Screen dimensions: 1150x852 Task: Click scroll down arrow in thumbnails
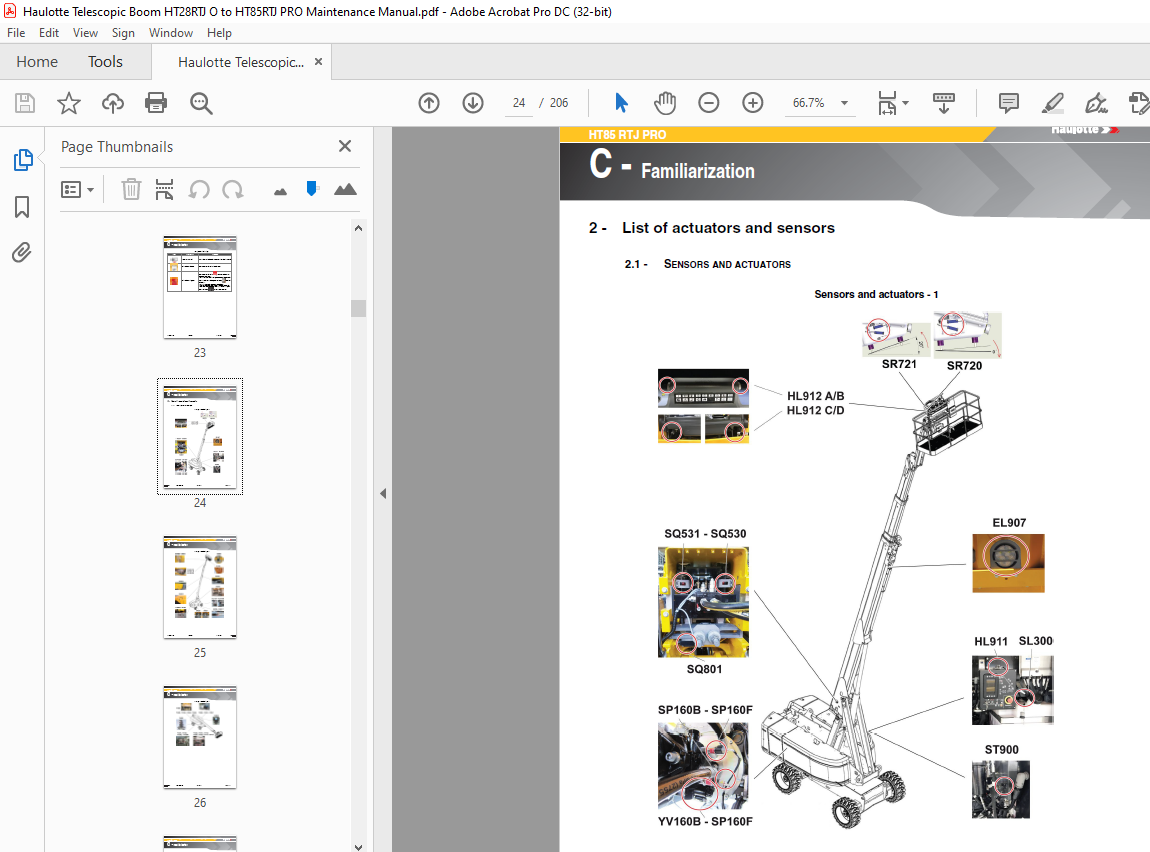[x=358, y=846]
